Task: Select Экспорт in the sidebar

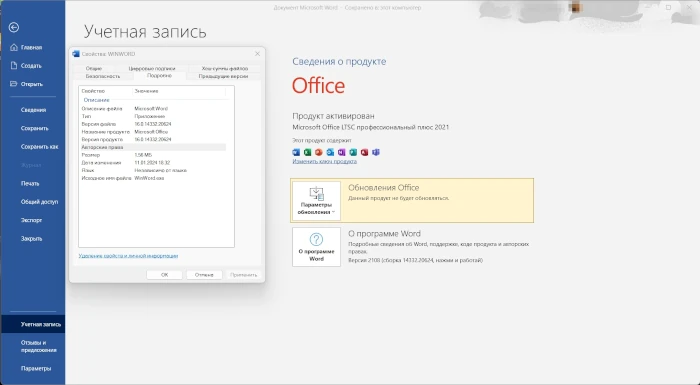Action: tap(31, 220)
